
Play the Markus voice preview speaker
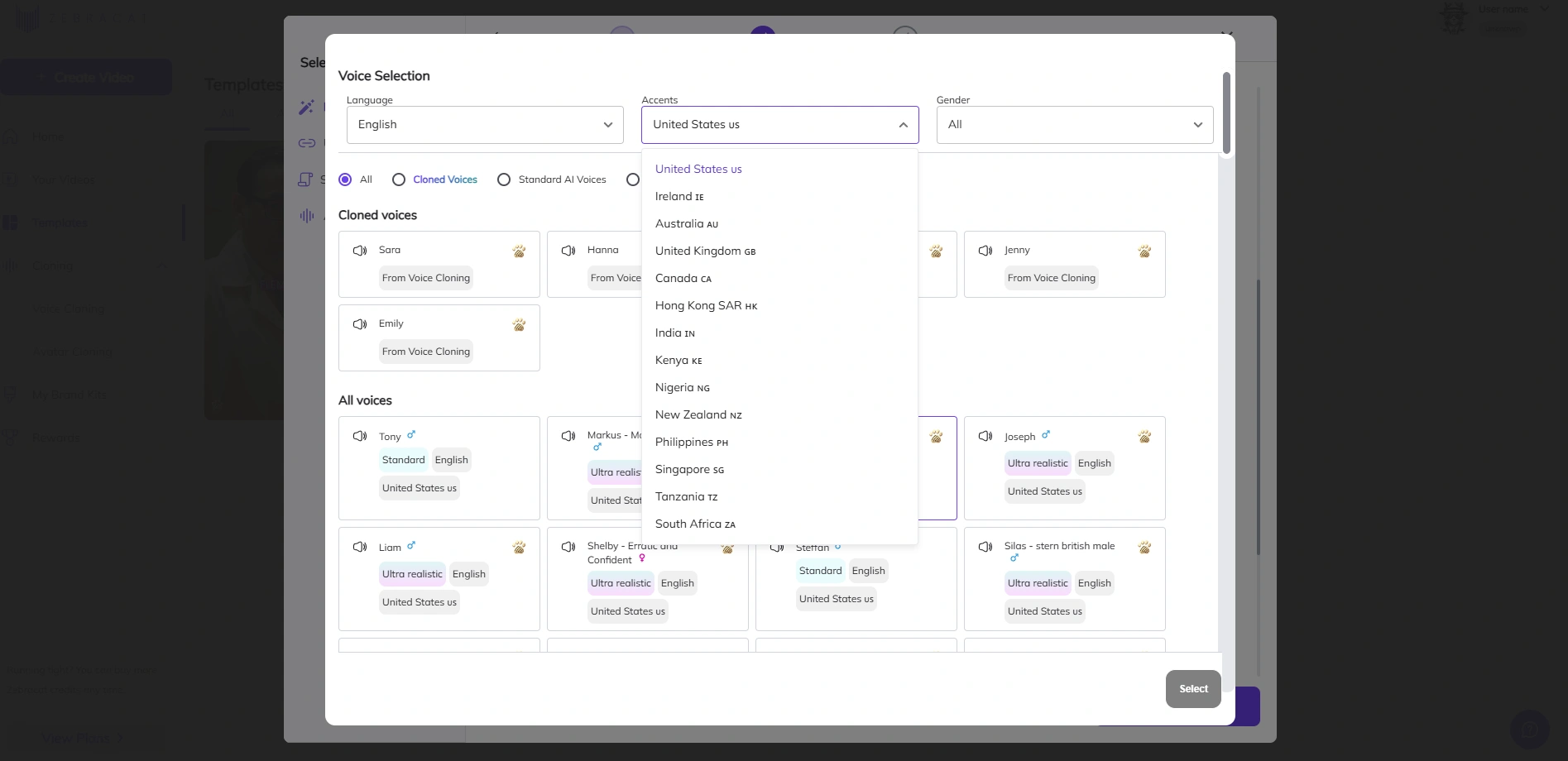coord(568,436)
